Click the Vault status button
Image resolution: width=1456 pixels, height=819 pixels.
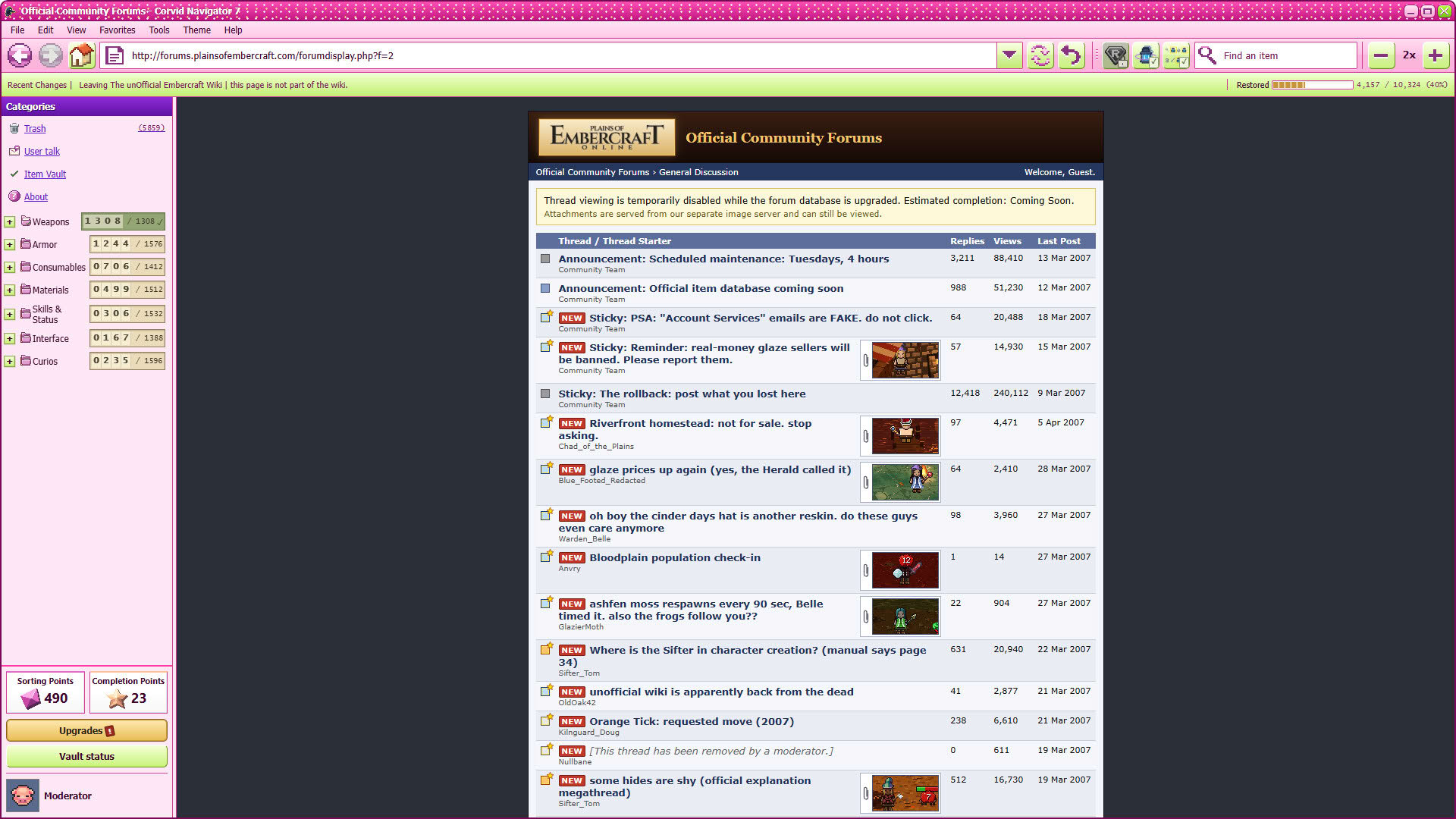pos(86,756)
